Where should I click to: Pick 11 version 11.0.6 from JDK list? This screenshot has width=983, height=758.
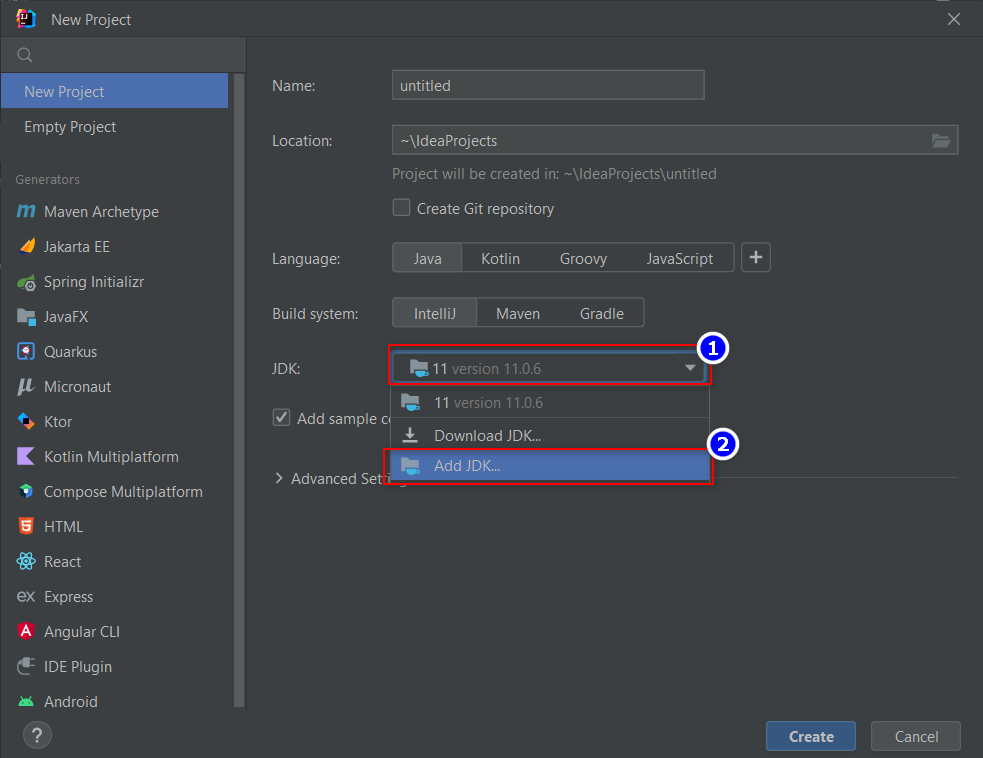pyautogui.click(x=550, y=403)
